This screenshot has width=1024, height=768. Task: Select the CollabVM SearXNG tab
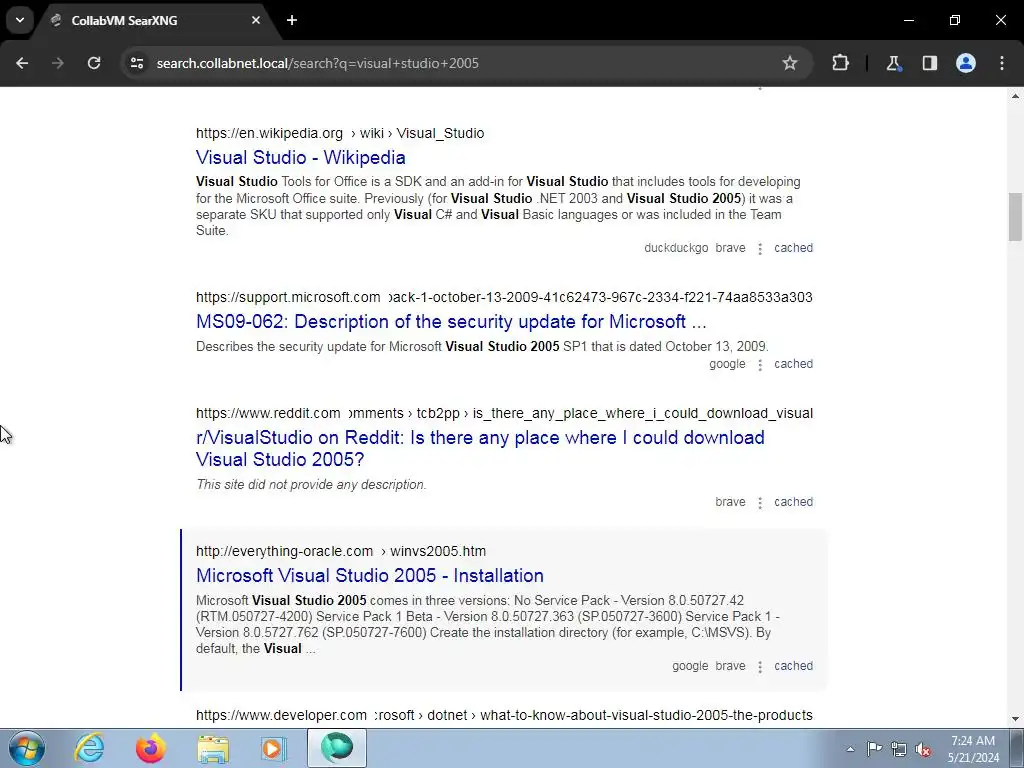[x=155, y=20]
